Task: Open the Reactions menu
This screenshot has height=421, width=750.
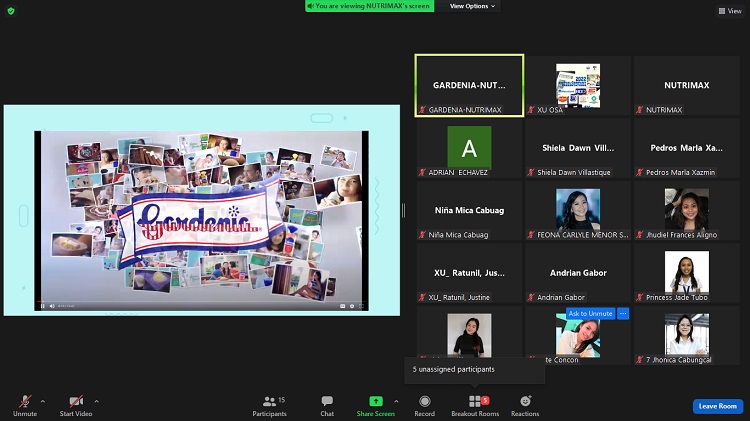Action: (525, 405)
